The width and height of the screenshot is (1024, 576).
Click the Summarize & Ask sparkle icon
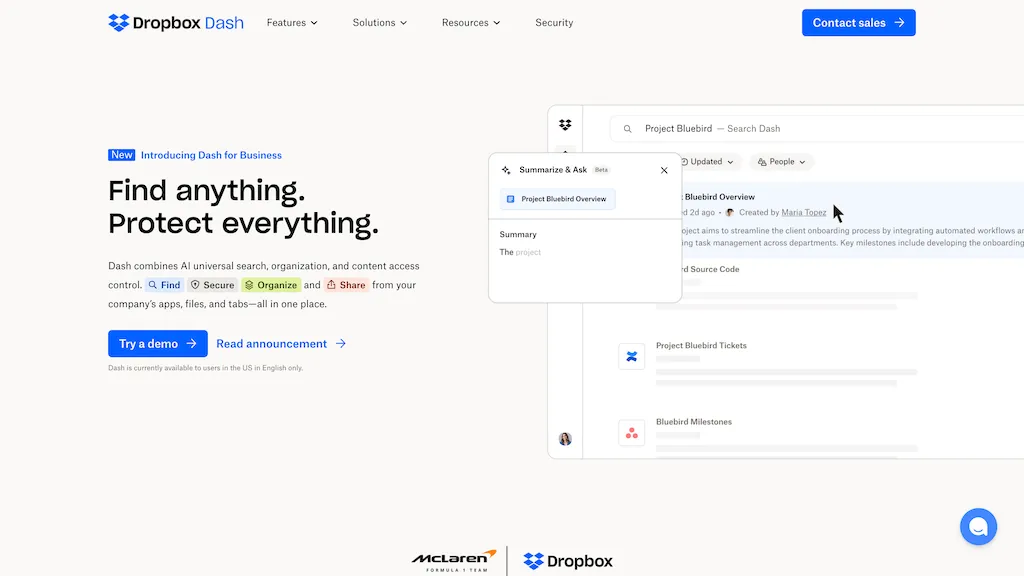click(506, 170)
